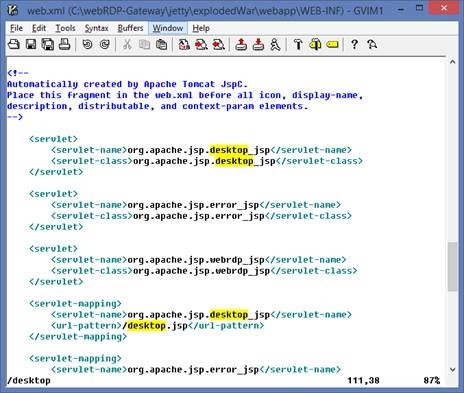This screenshot has height=393, width=464.
Task: Click the 'Automatically created by Apache Tomcat JspC.' line
Action: 127,84
